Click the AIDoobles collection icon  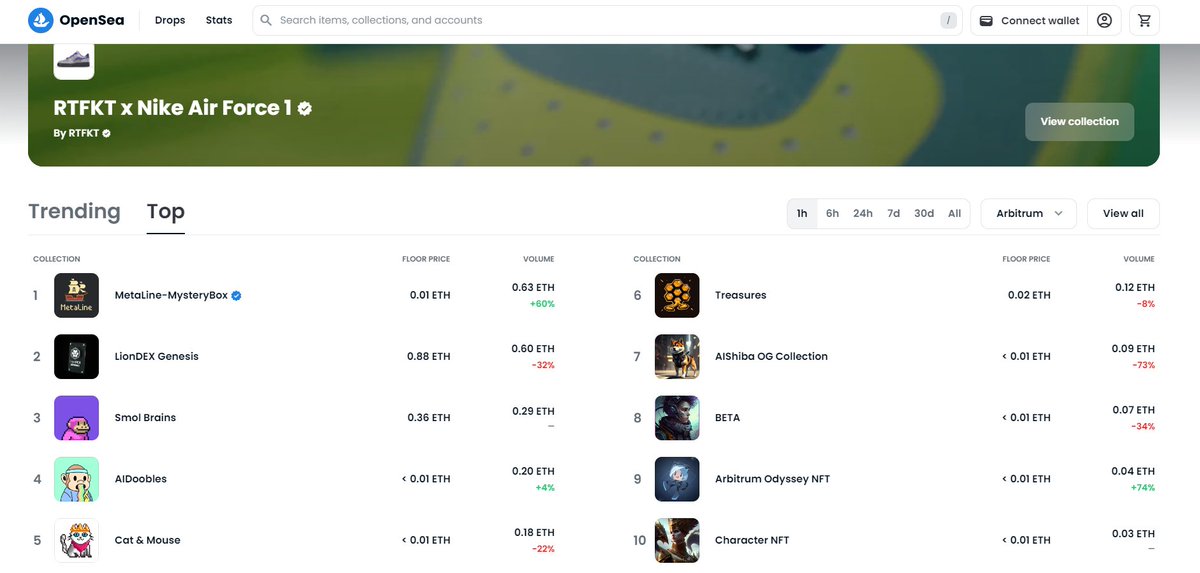(x=76, y=478)
